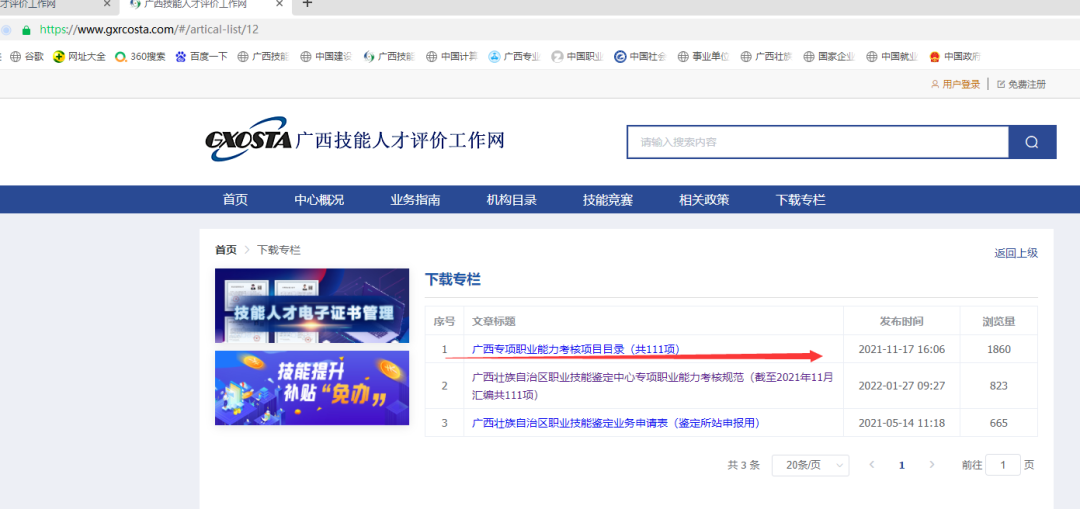Click the search magnifier button
Image resolution: width=1080 pixels, height=509 pixels.
(1032, 142)
